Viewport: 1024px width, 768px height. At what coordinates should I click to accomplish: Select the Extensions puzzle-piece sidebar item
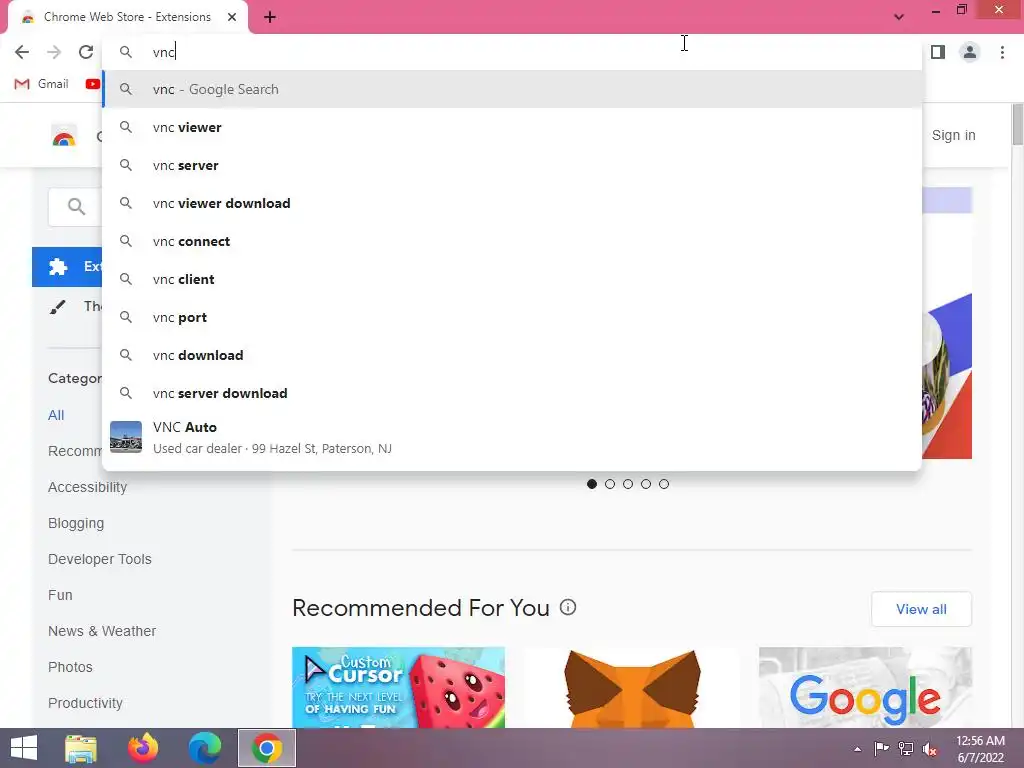[x=67, y=267]
